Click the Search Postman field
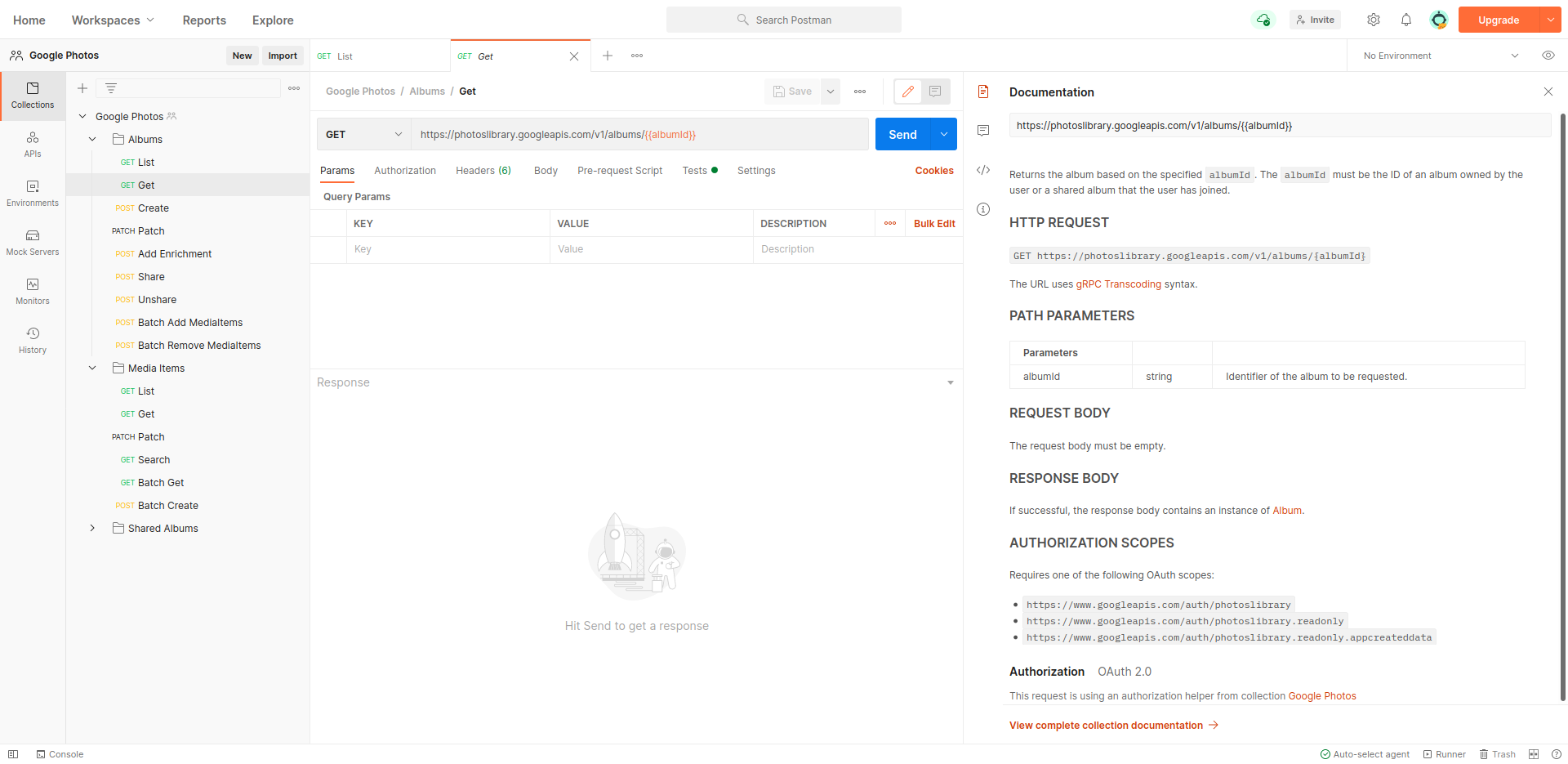The width and height of the screenshot is (1568, 764). point(784,20)
